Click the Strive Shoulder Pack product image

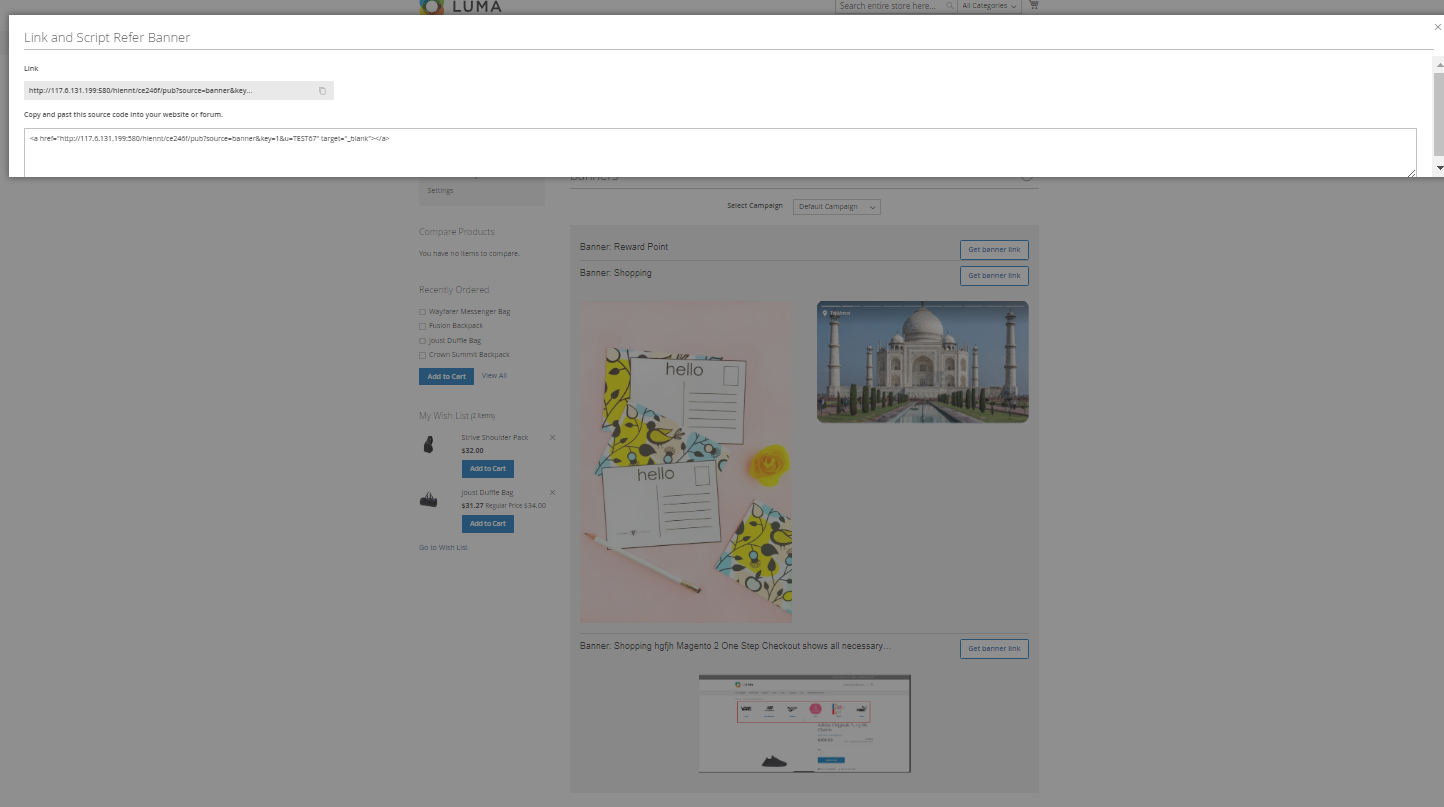(428, 445)
